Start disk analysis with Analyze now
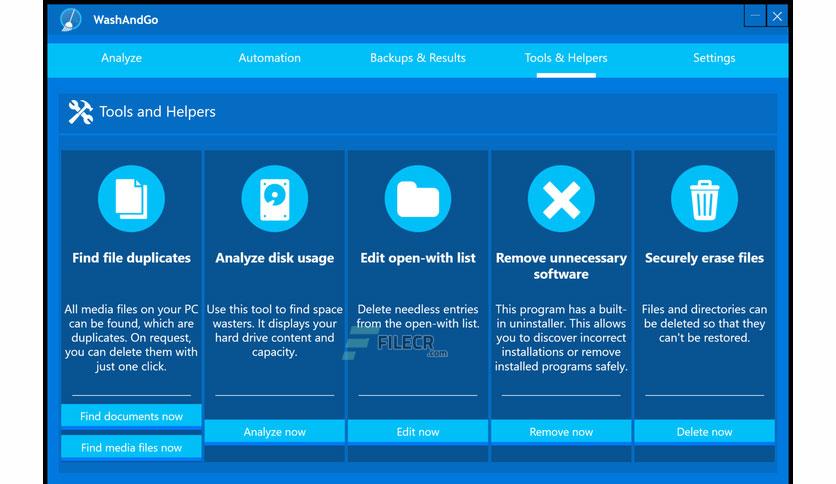The image size is (836, 484). coord(275,432)
